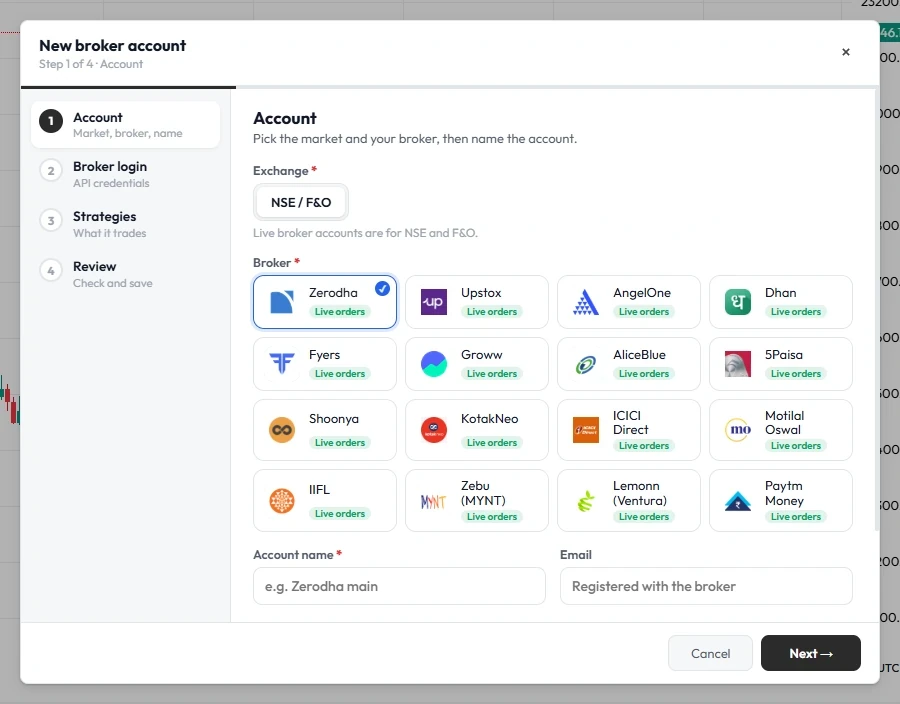Click the Zerodha selected checkmark badge

click(x=382, y=289)
